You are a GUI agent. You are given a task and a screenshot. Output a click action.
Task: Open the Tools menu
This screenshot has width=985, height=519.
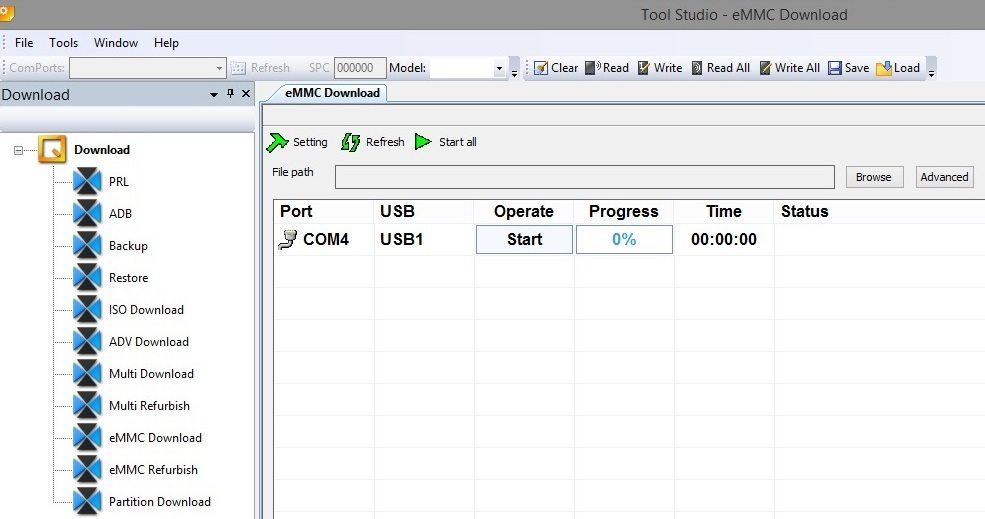click(x=63, y=43)
